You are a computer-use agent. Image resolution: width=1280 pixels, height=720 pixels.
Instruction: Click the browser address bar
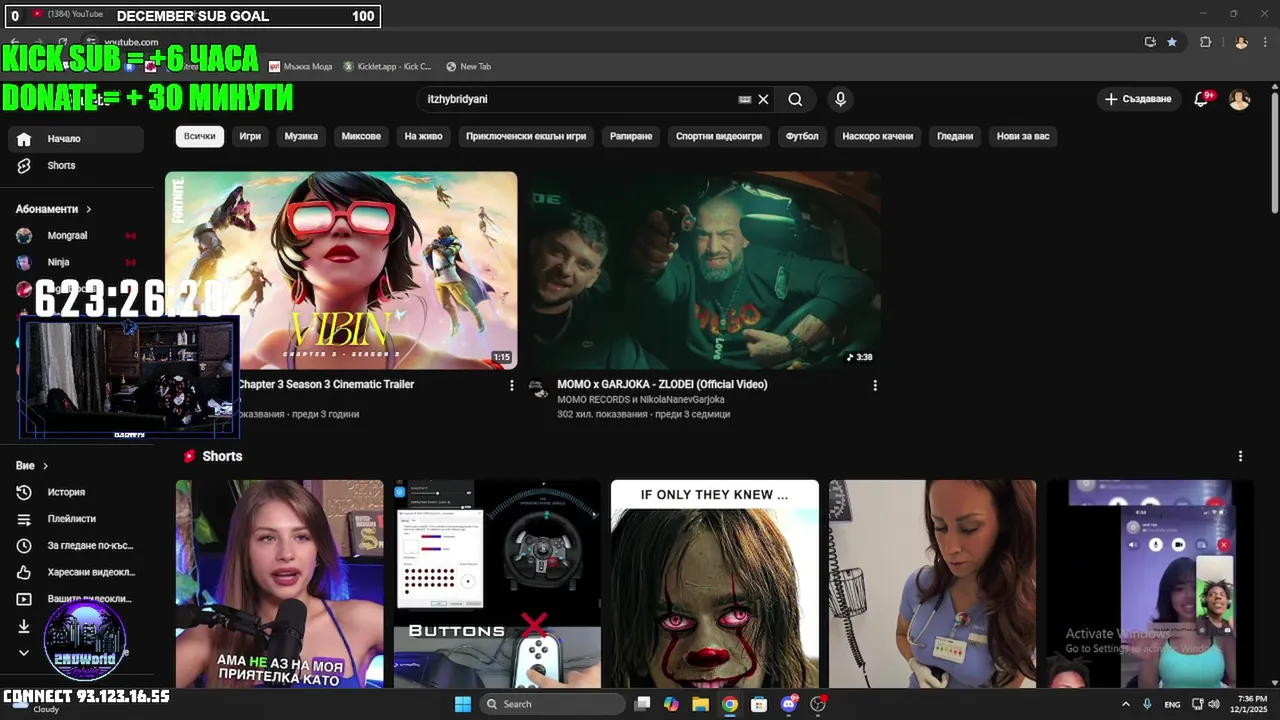[x=600, y=42]
